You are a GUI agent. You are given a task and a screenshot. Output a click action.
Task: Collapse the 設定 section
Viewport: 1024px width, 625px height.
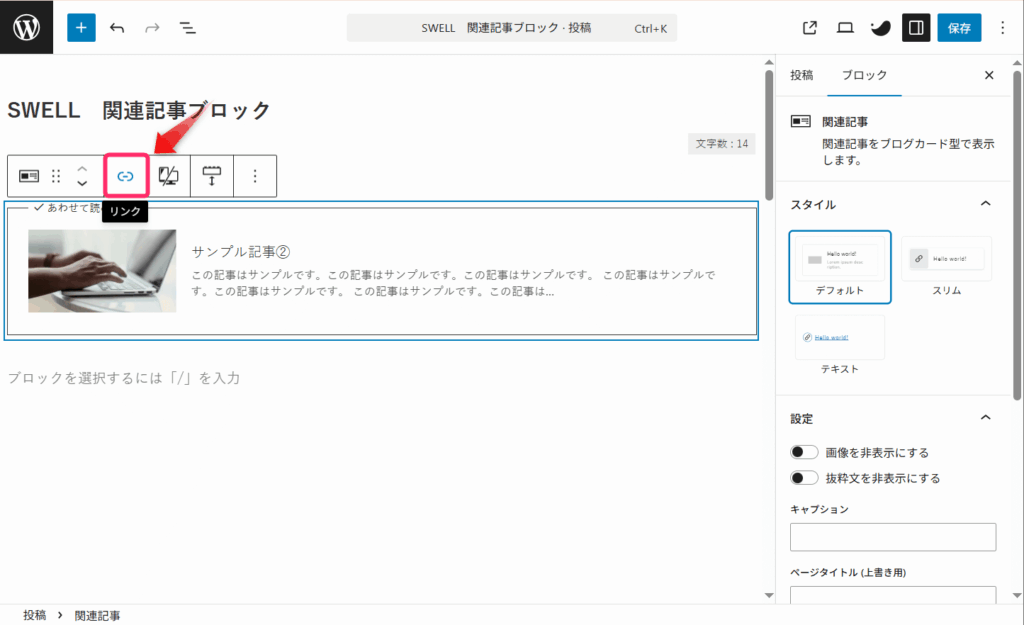click(985, 418)
